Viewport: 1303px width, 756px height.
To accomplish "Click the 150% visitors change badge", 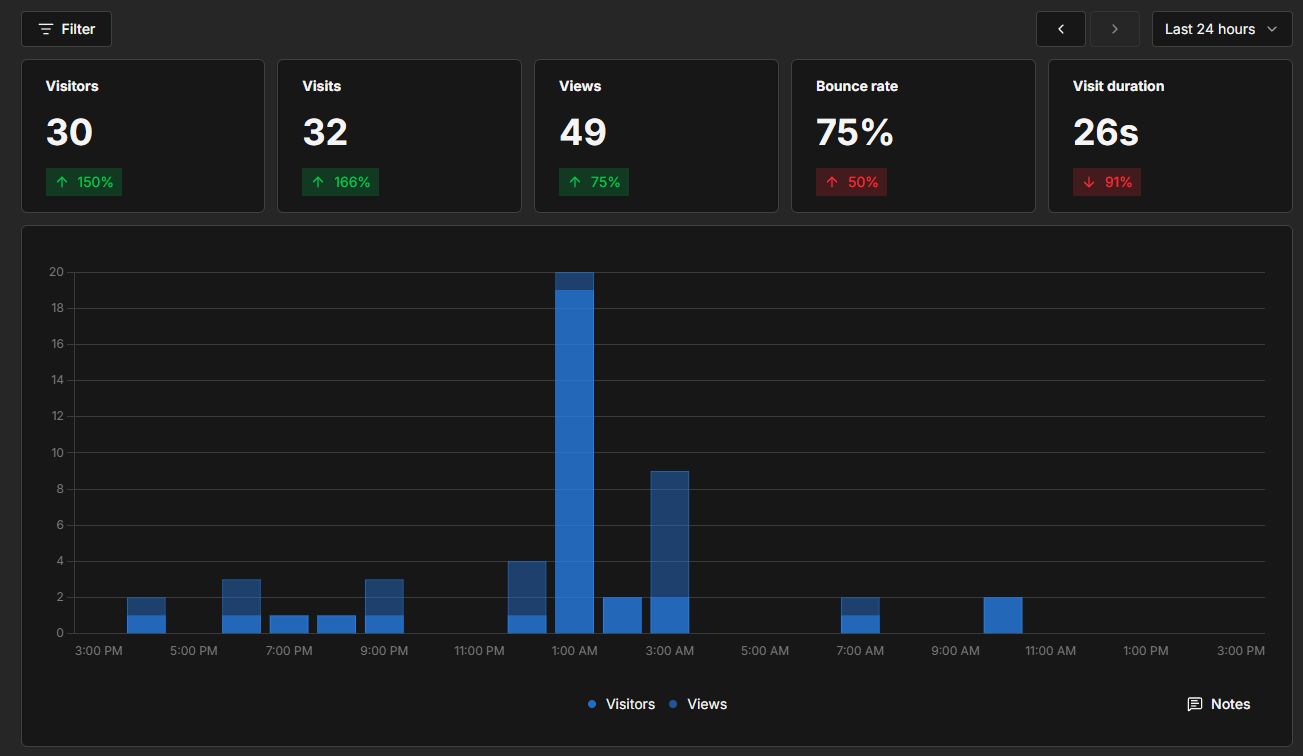I will (x=84, y=182).
